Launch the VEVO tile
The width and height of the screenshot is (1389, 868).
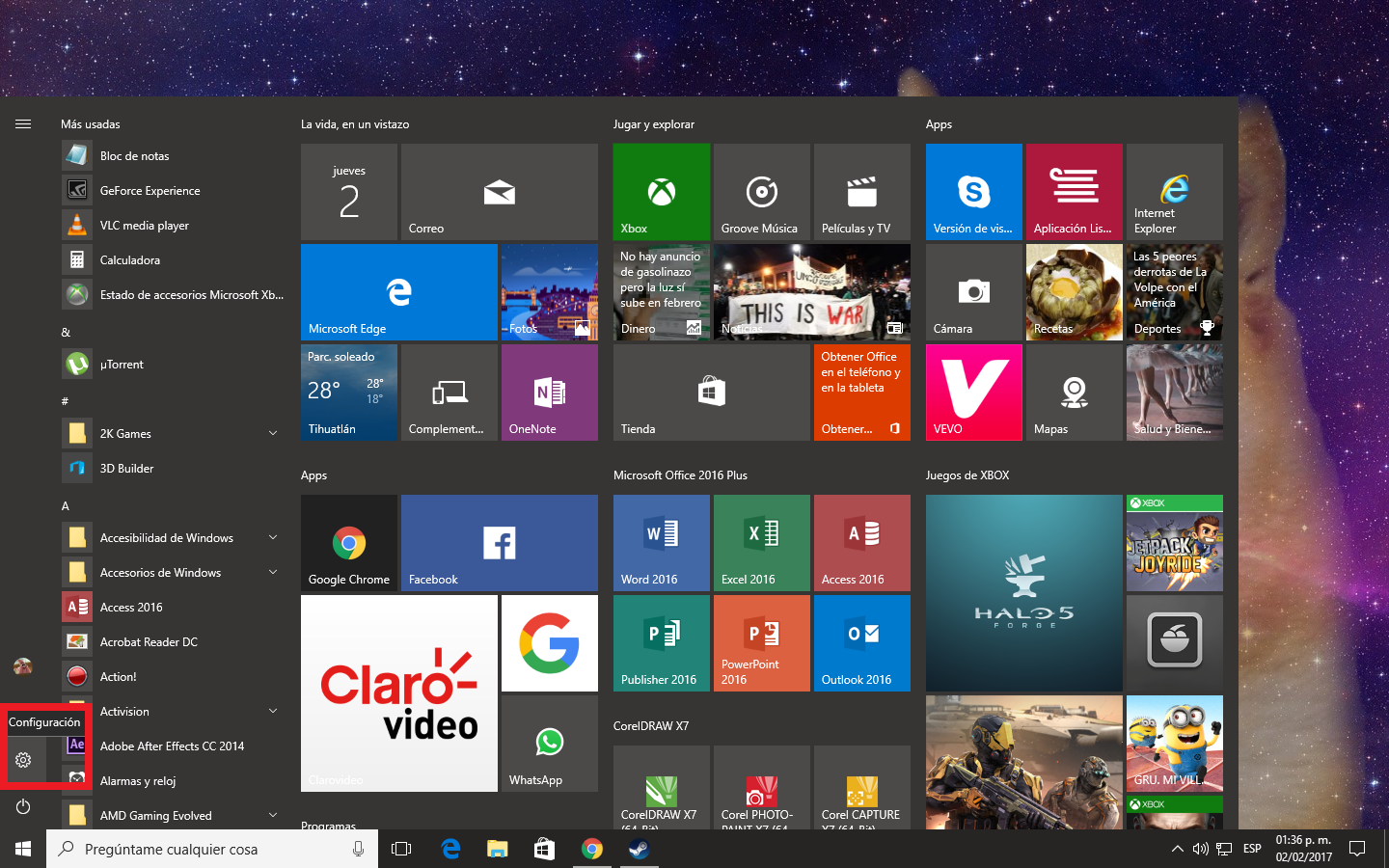coord(974,393)
